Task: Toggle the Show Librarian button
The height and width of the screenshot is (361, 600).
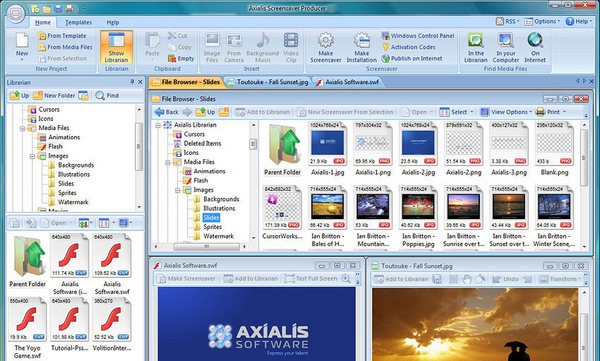Action: point(116,47)
